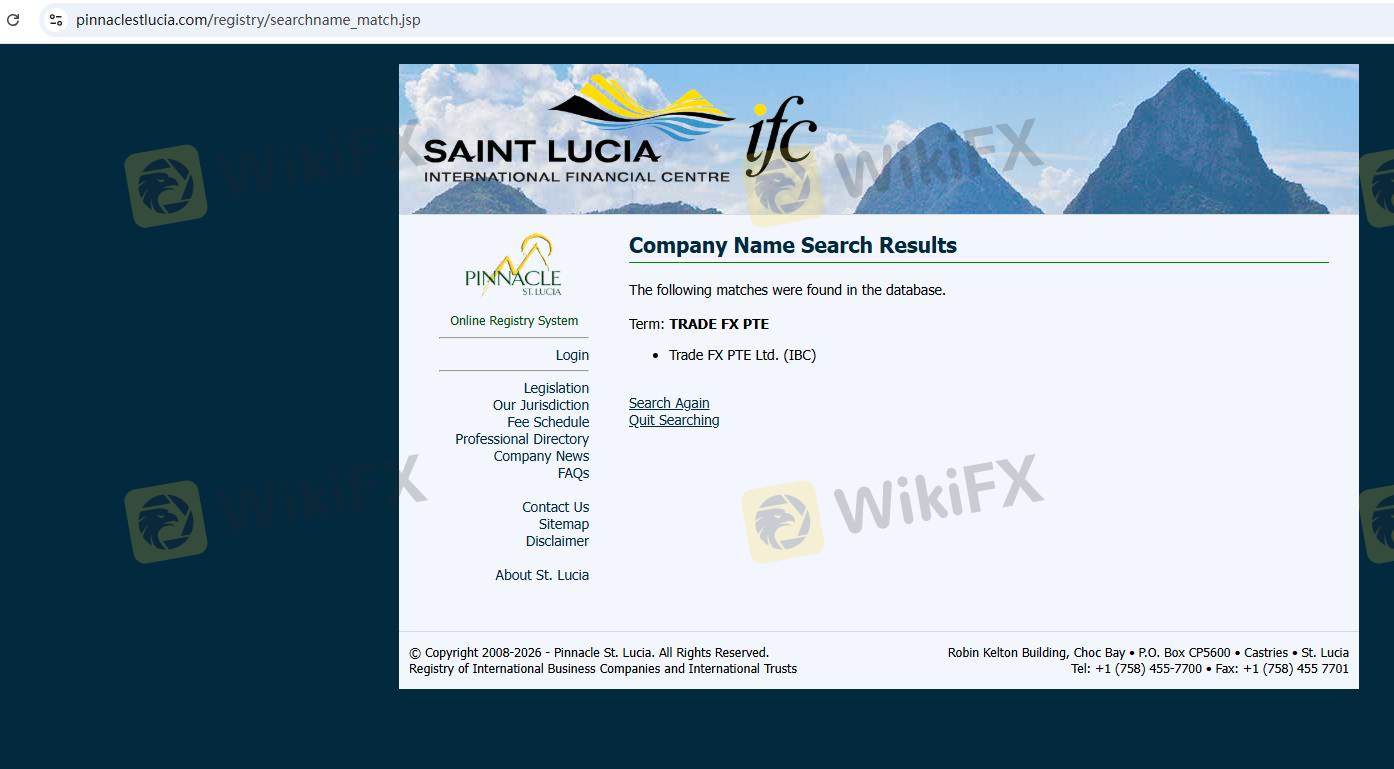Open the FAQs page

[574, 473]
